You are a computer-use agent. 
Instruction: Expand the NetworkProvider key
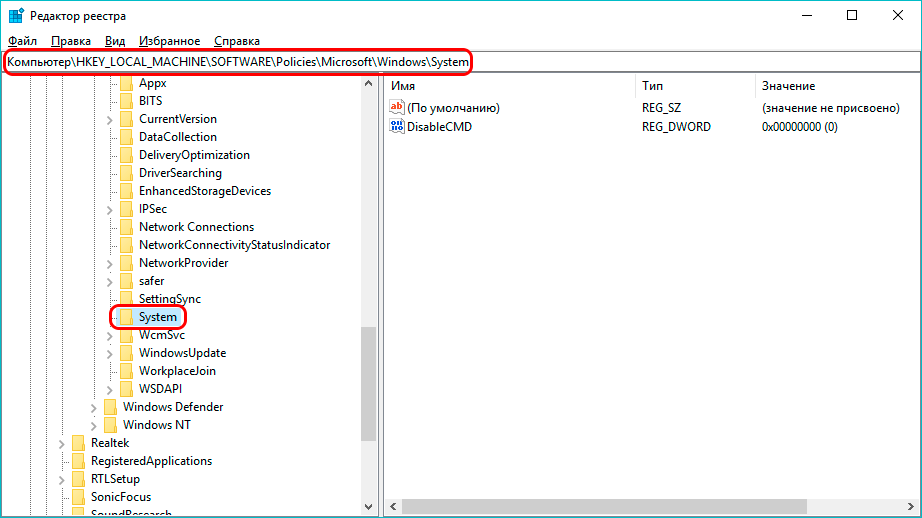(x=109, y=264)
